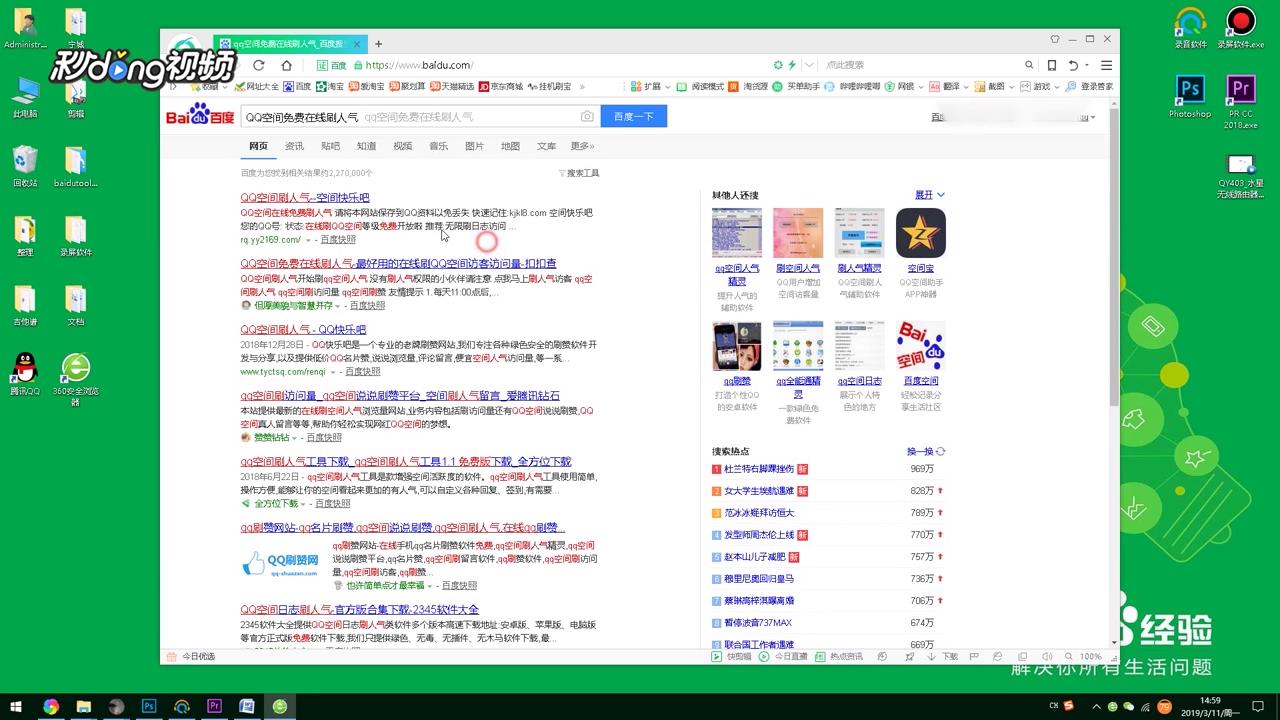Open the 网址大全 bookmark
1280x720 pixels.
click(x=257, y=87)
